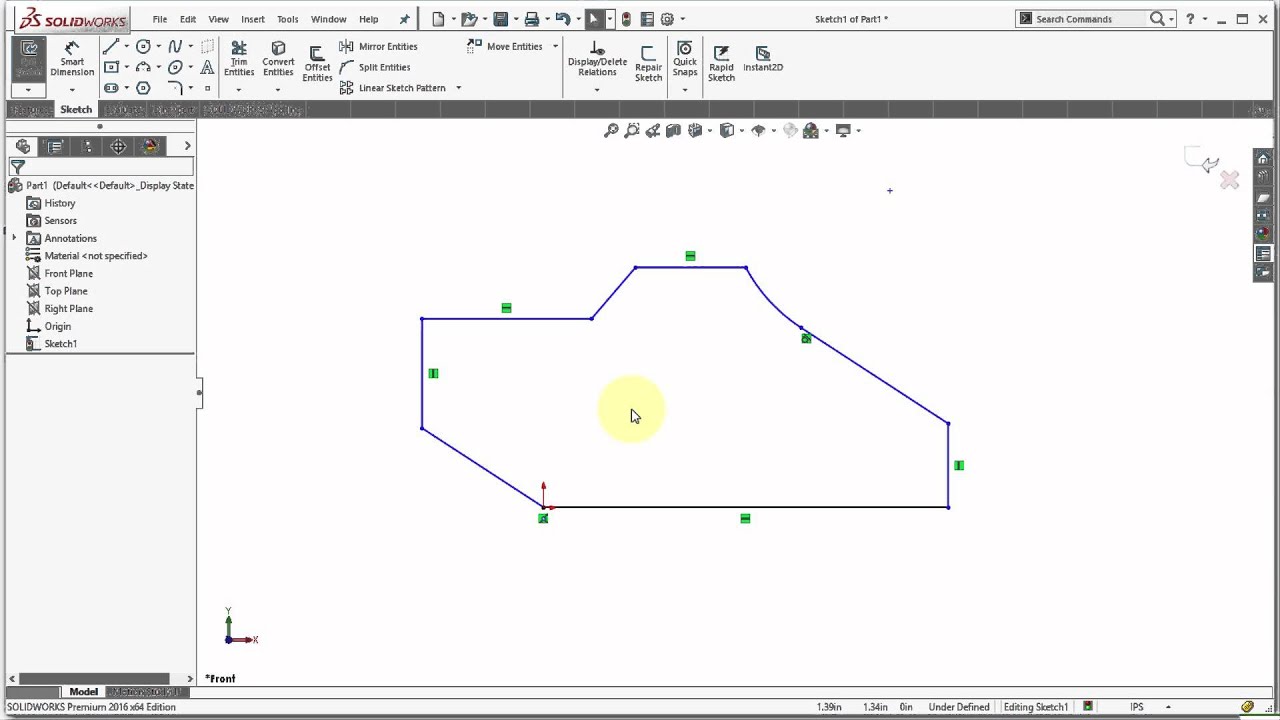Enable Rapid Sketch
Viewport: 1280px width, 720px height.
pyautogui.click(x=721, y=64)
